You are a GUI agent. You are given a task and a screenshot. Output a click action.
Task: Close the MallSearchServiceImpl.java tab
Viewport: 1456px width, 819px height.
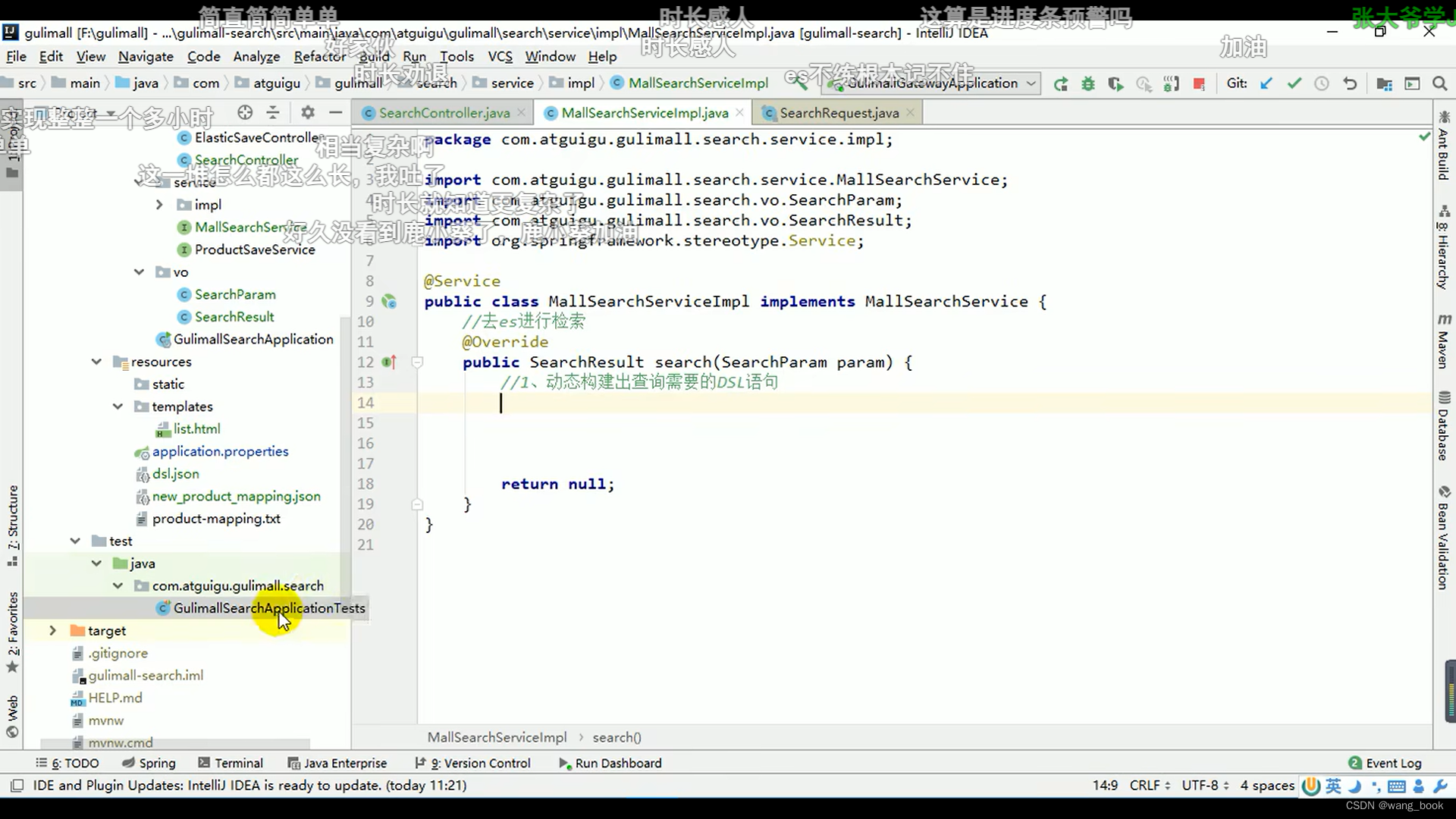(741, 113)
